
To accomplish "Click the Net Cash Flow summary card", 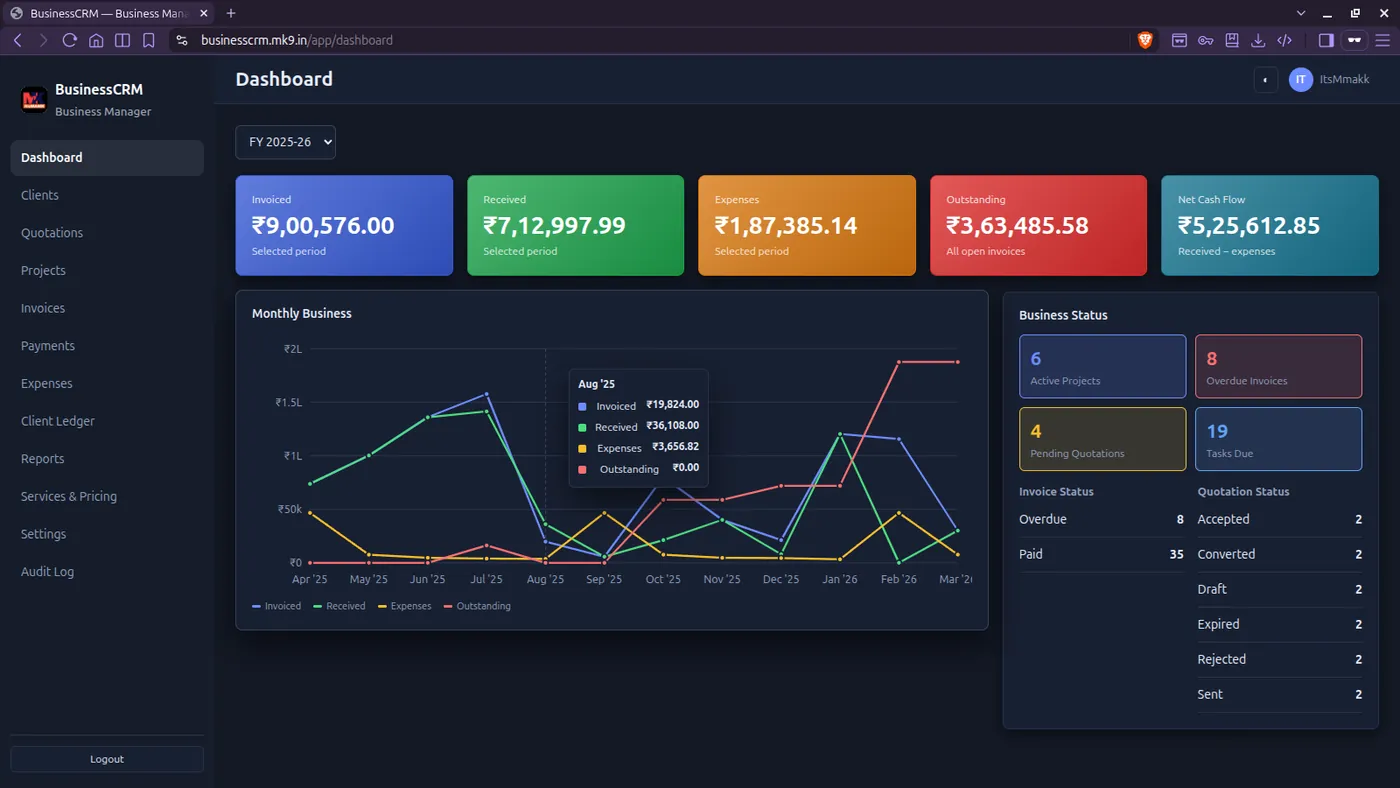I will click(1270, 226).
